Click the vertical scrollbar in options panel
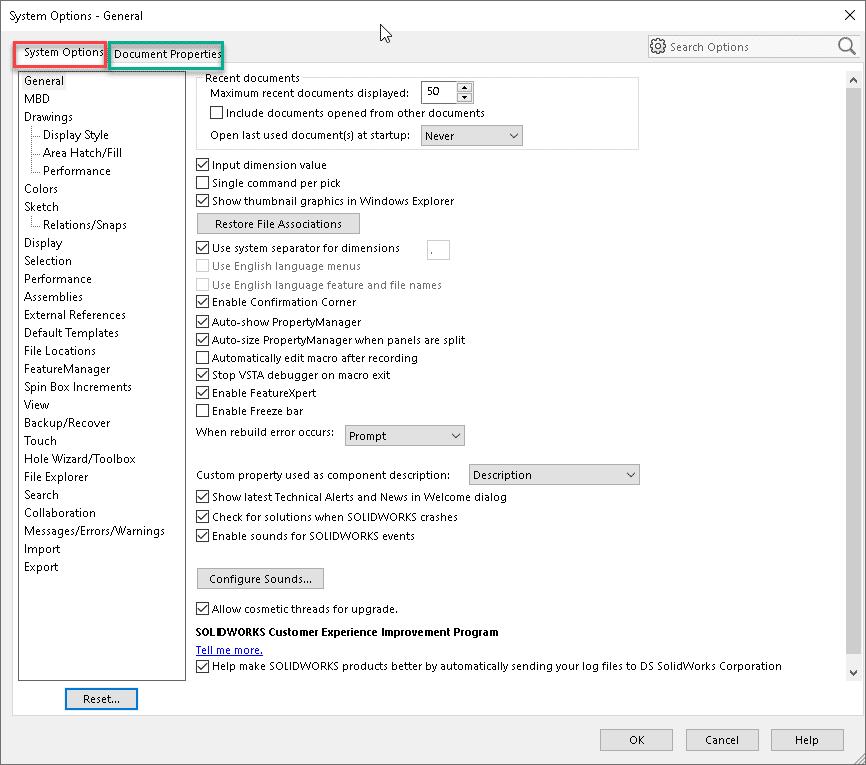Image resolution: width=866 pixels, height=765 pixels. click(853, 370)
